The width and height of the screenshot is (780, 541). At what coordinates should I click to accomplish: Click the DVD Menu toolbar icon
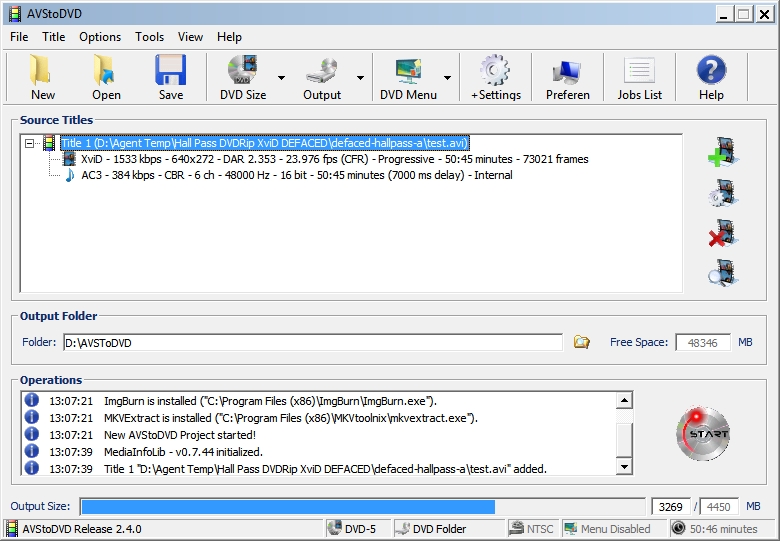pos(408,77)
